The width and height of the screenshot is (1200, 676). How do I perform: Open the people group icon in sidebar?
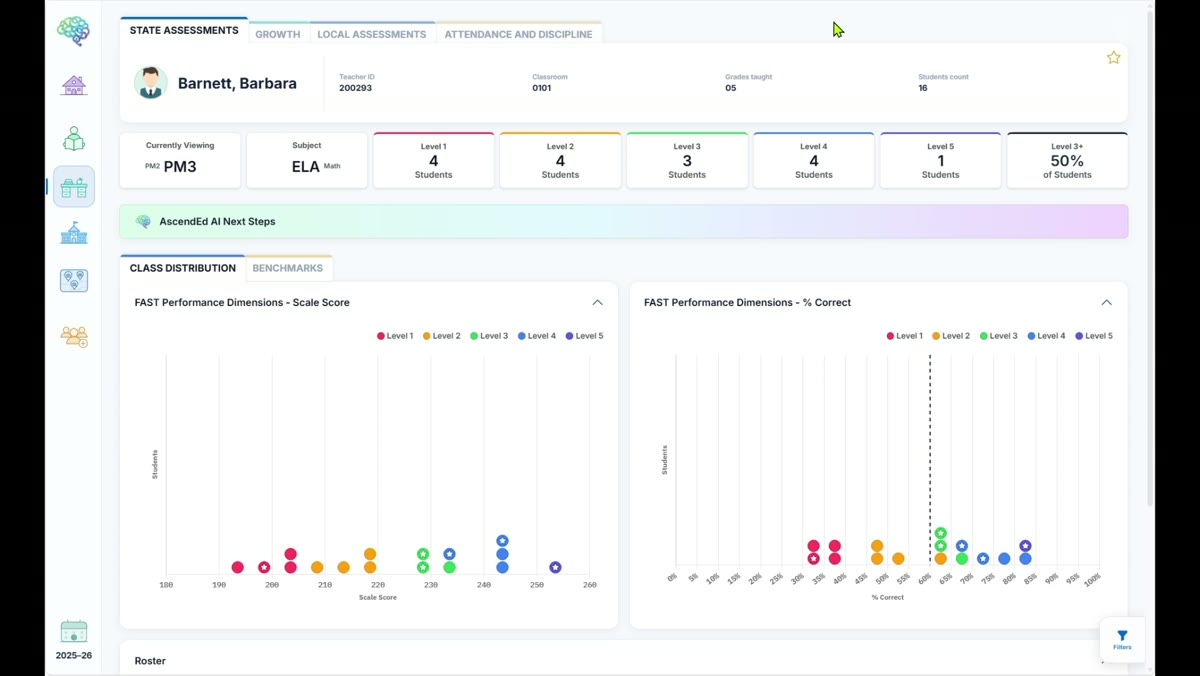pyautogui.click(x=74, y=336)
